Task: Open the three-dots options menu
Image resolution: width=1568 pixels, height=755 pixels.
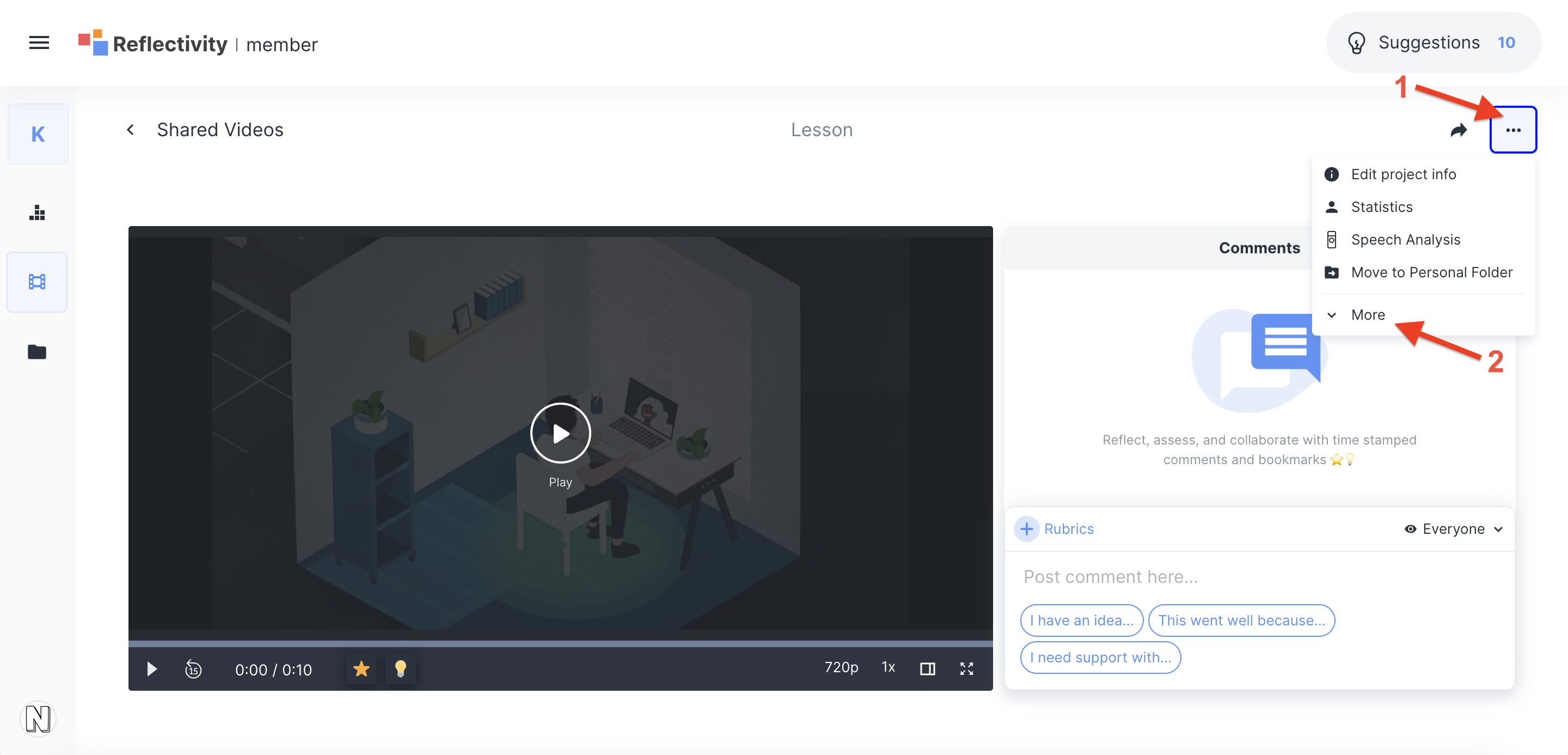Action: coord(1512,130)
